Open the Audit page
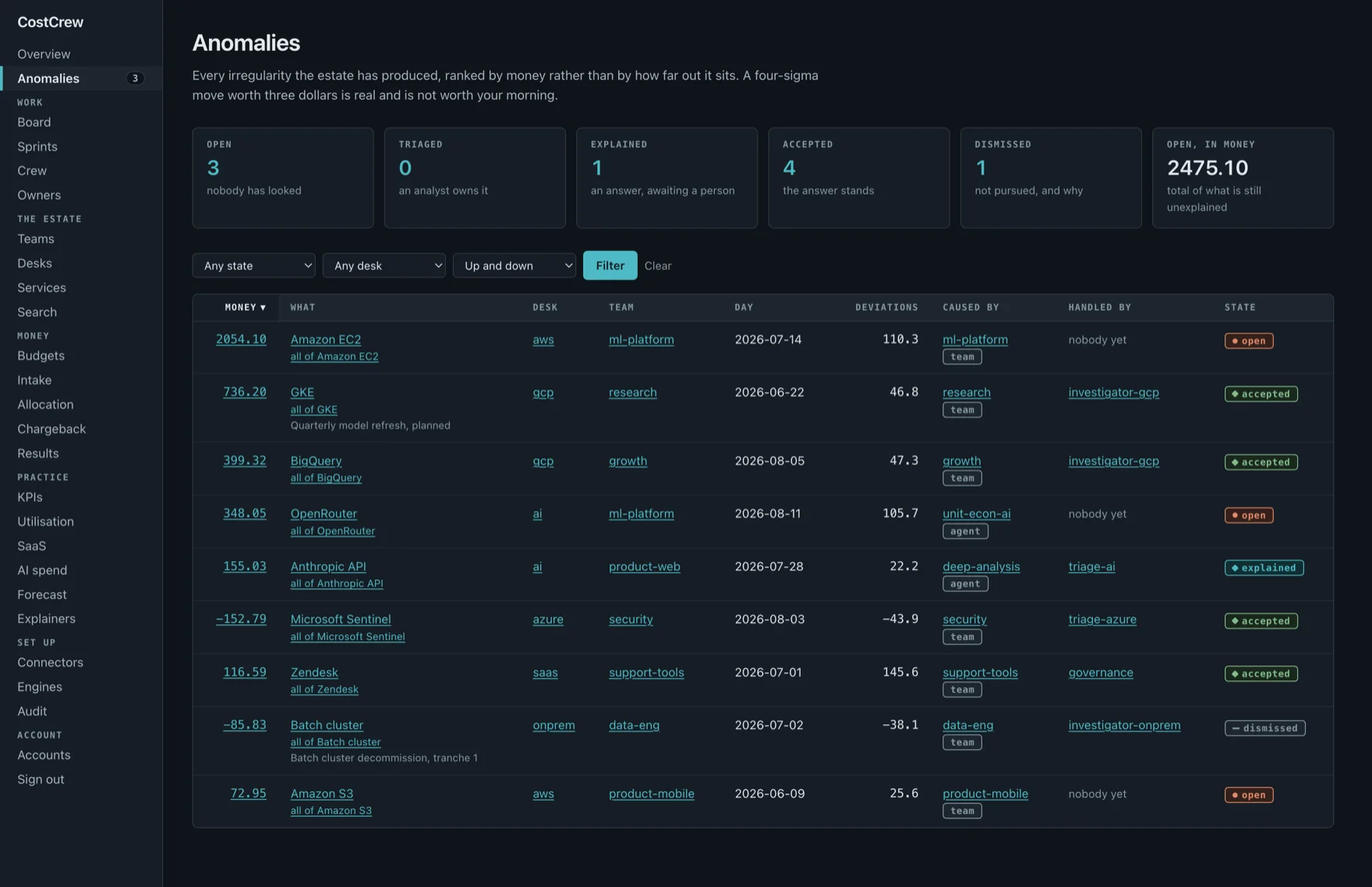Viewport: 1372px width, 887px height. [32, 711]
